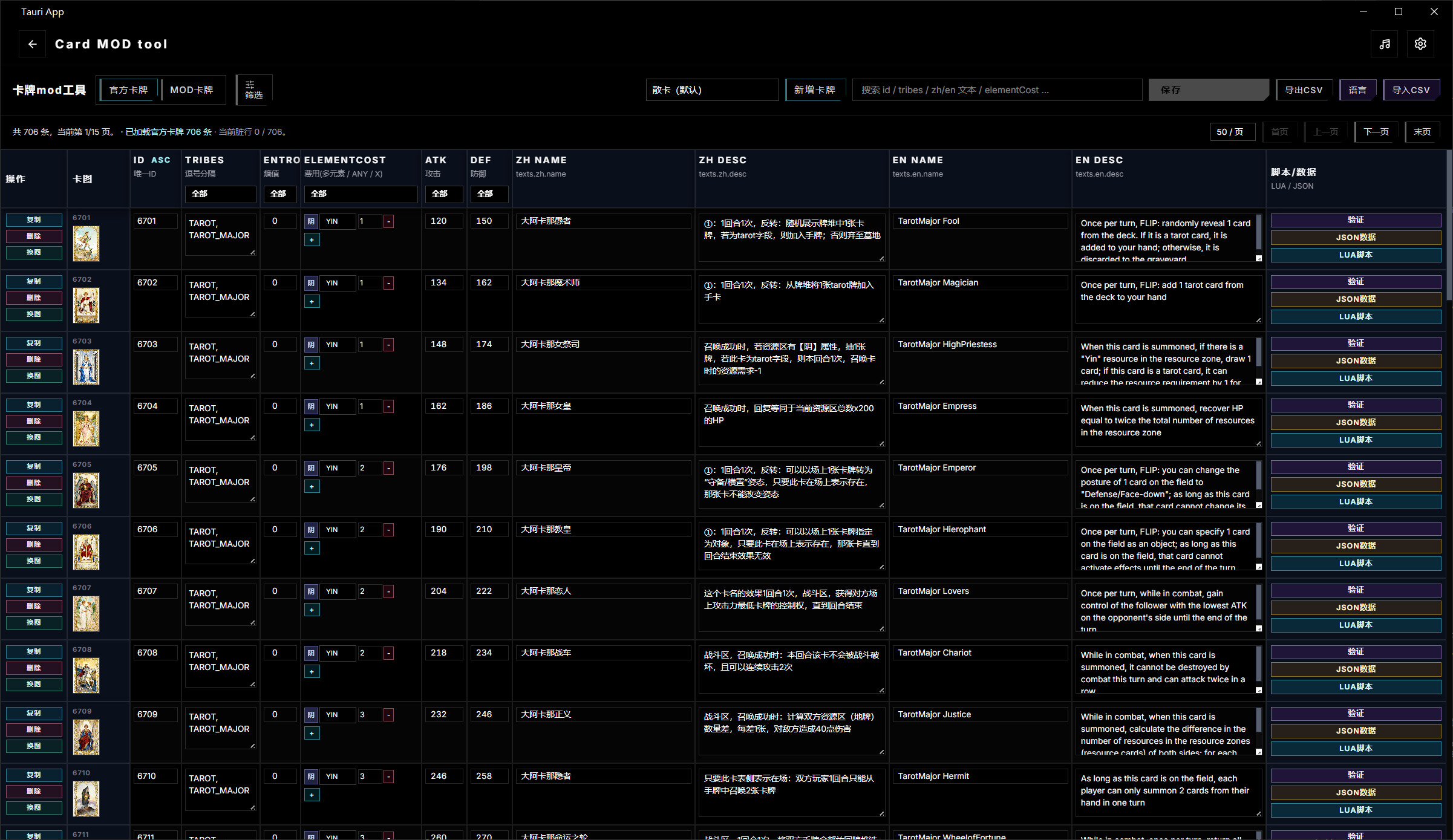
Task: Click the 阴 element icon in row 6703
Action: point(311,345)
